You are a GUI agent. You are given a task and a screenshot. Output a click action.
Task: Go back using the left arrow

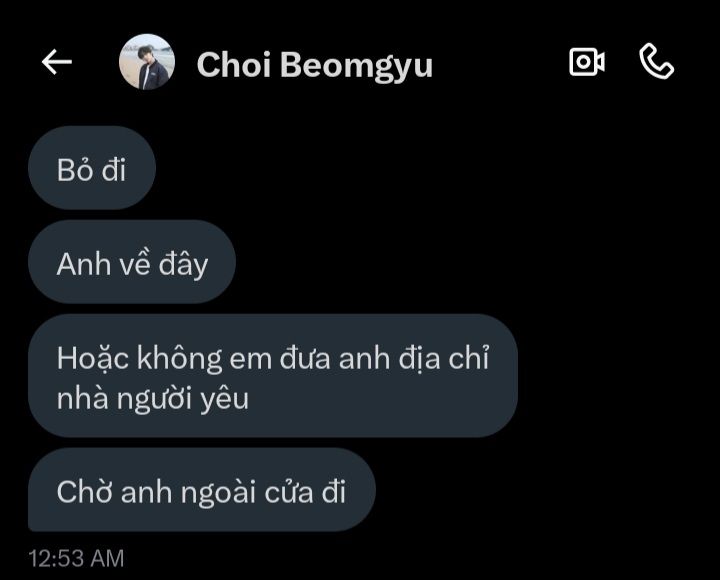click(56, 62)
